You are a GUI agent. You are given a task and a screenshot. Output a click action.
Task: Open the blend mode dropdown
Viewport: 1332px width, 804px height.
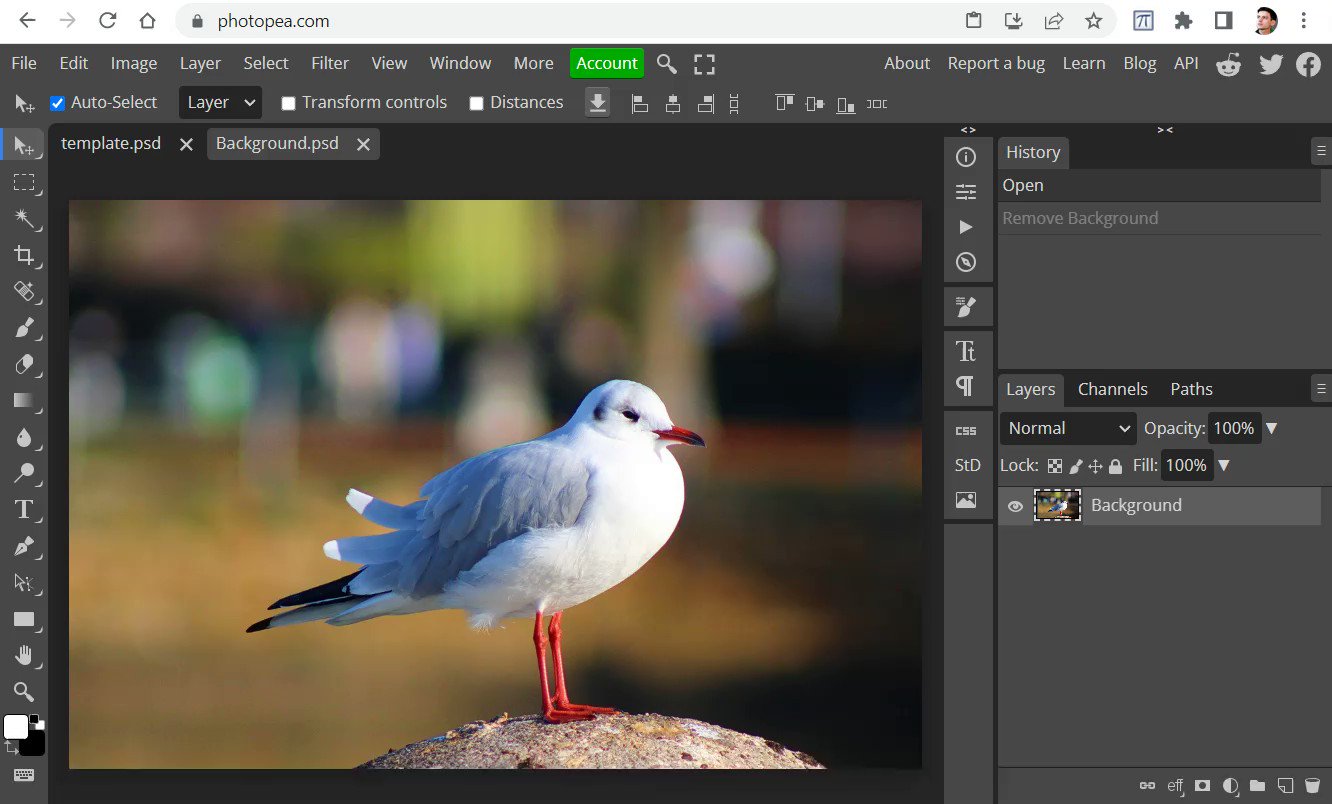click(1066, 428)
